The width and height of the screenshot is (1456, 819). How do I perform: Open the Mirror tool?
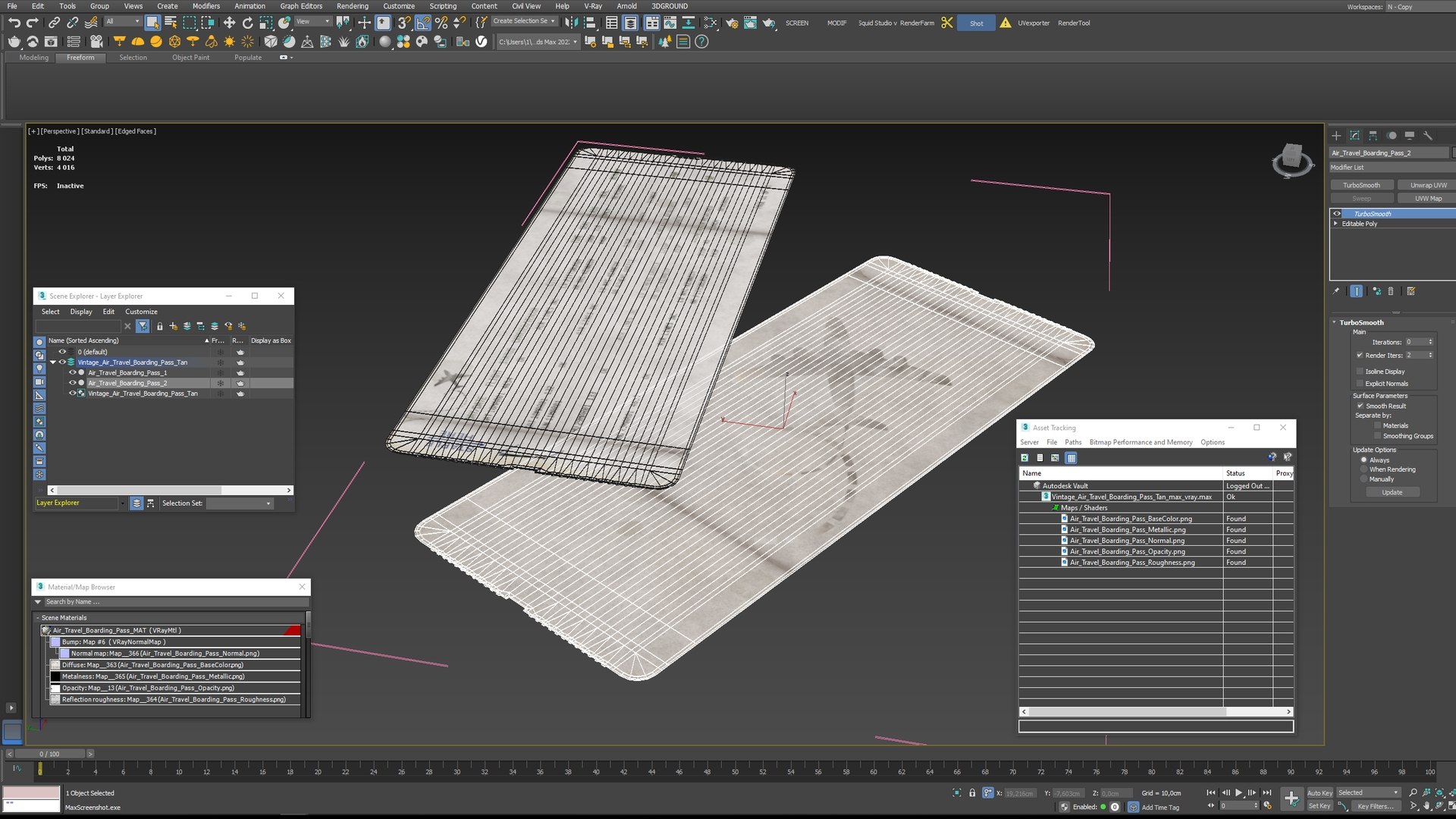[x=572, y=23]
